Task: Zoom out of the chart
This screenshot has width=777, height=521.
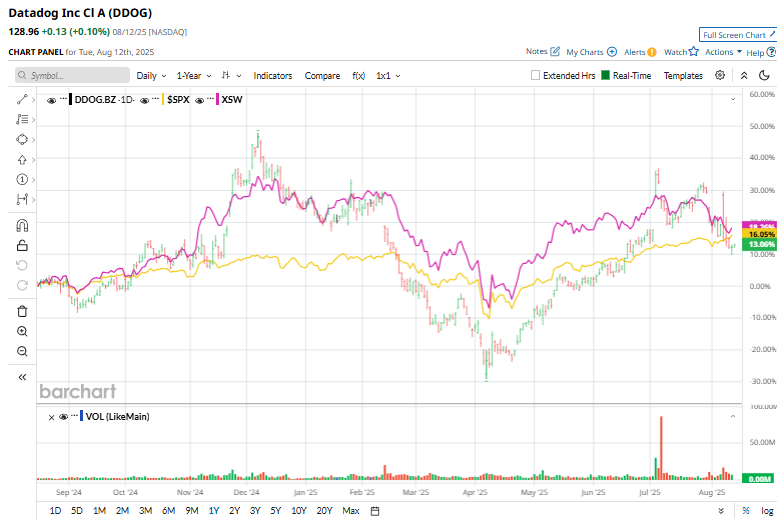Action: [x=22, y=351]
